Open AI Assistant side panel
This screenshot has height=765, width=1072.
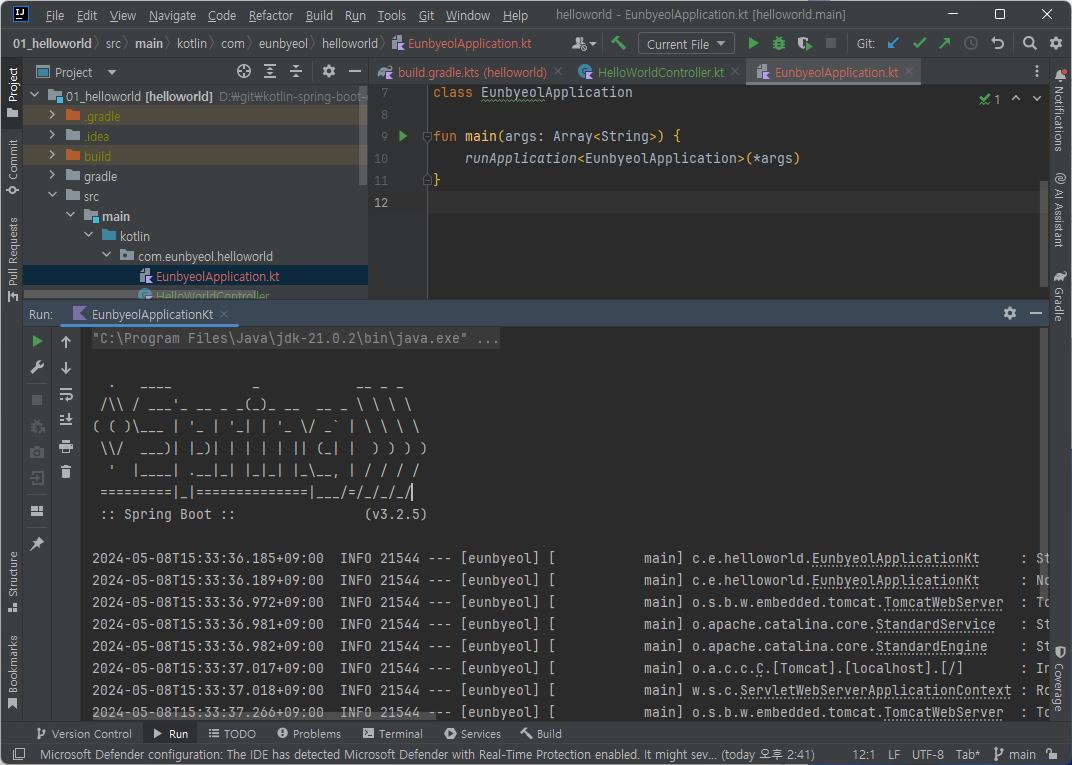point(1060,210)
